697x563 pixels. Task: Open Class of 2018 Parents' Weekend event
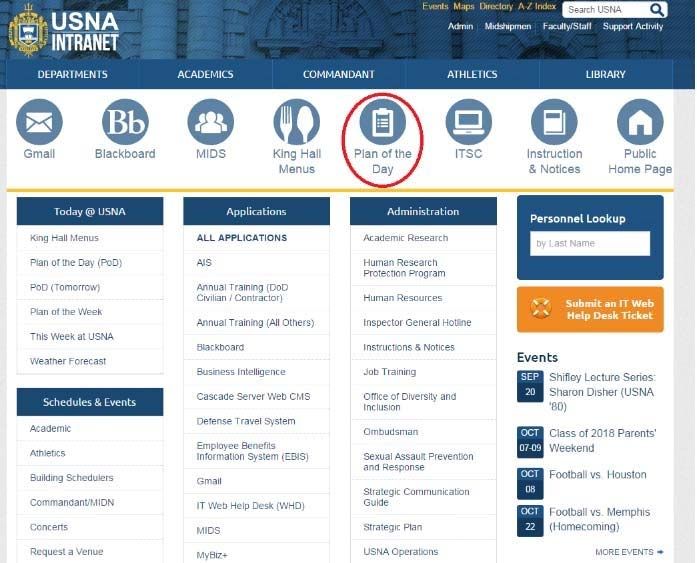click(x=602, y=441)
